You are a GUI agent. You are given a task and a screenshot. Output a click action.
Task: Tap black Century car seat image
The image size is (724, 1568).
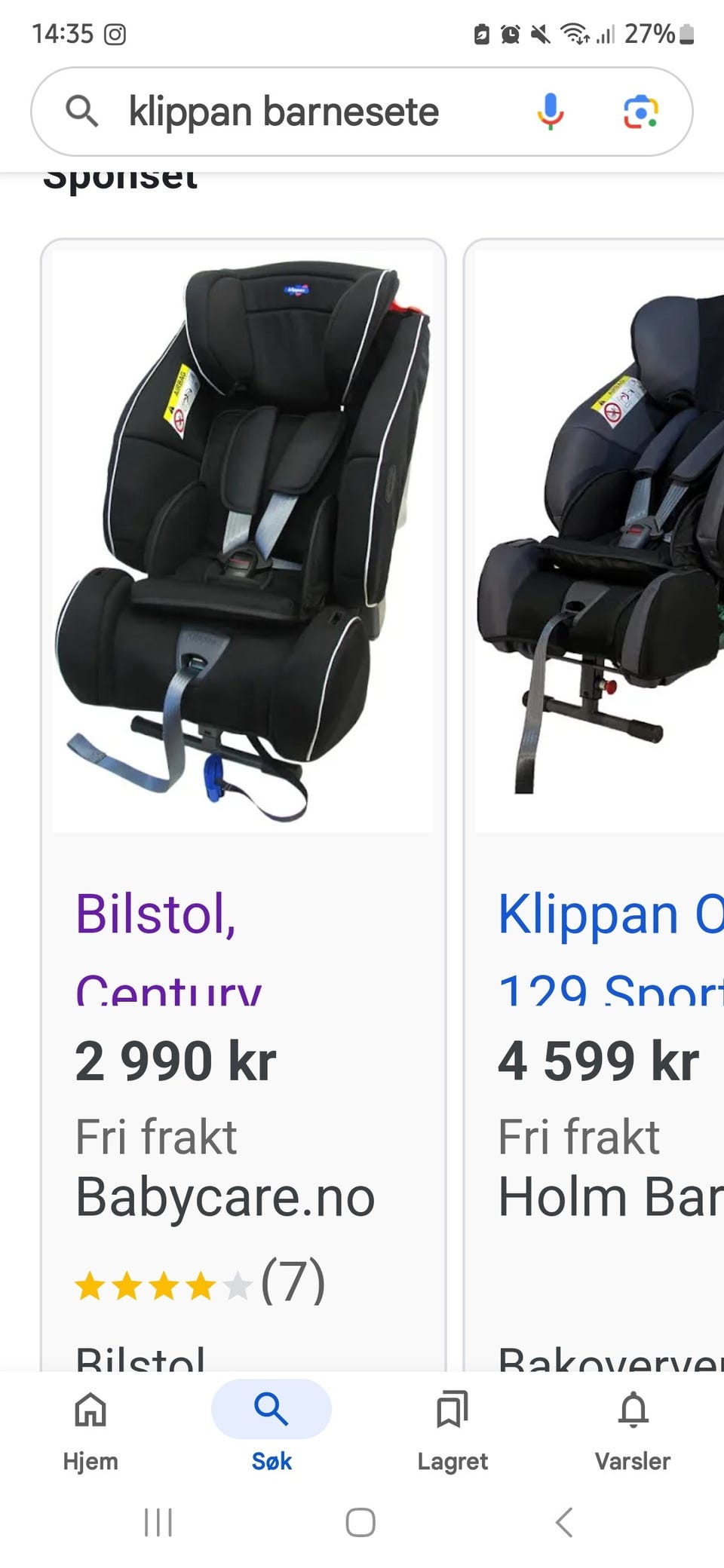[x=243, y=541]
